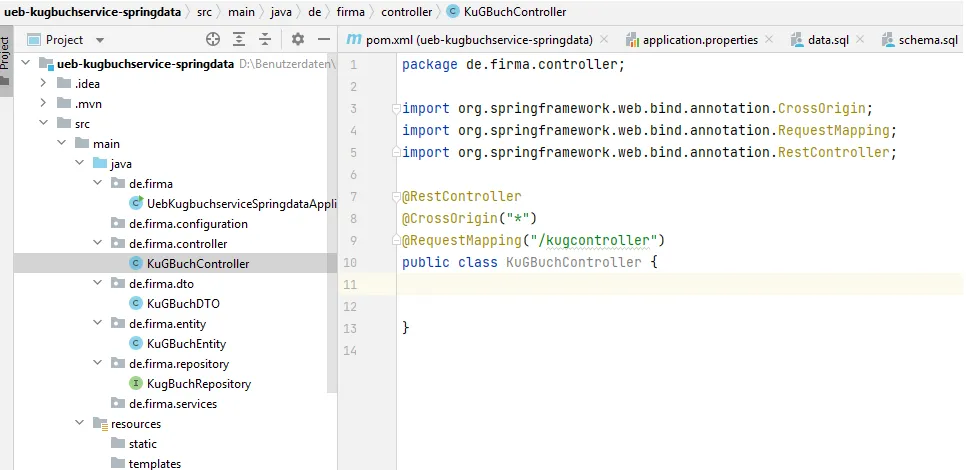Collapse the de.firma.controller package
The height and width of the screenshot is (470, 966).
[x=97, y=243]
